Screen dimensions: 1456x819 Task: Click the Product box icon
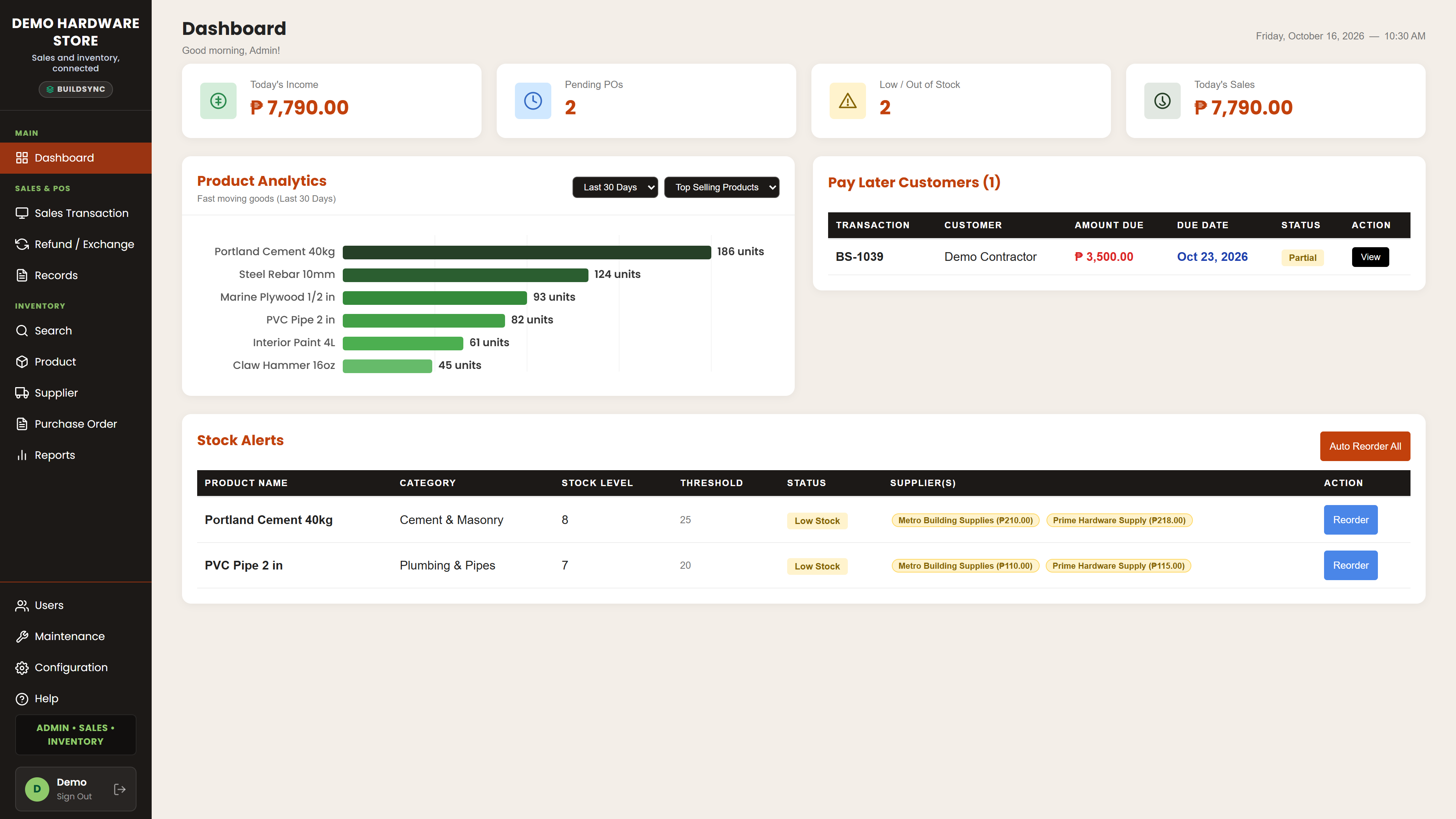pos(22,362)
